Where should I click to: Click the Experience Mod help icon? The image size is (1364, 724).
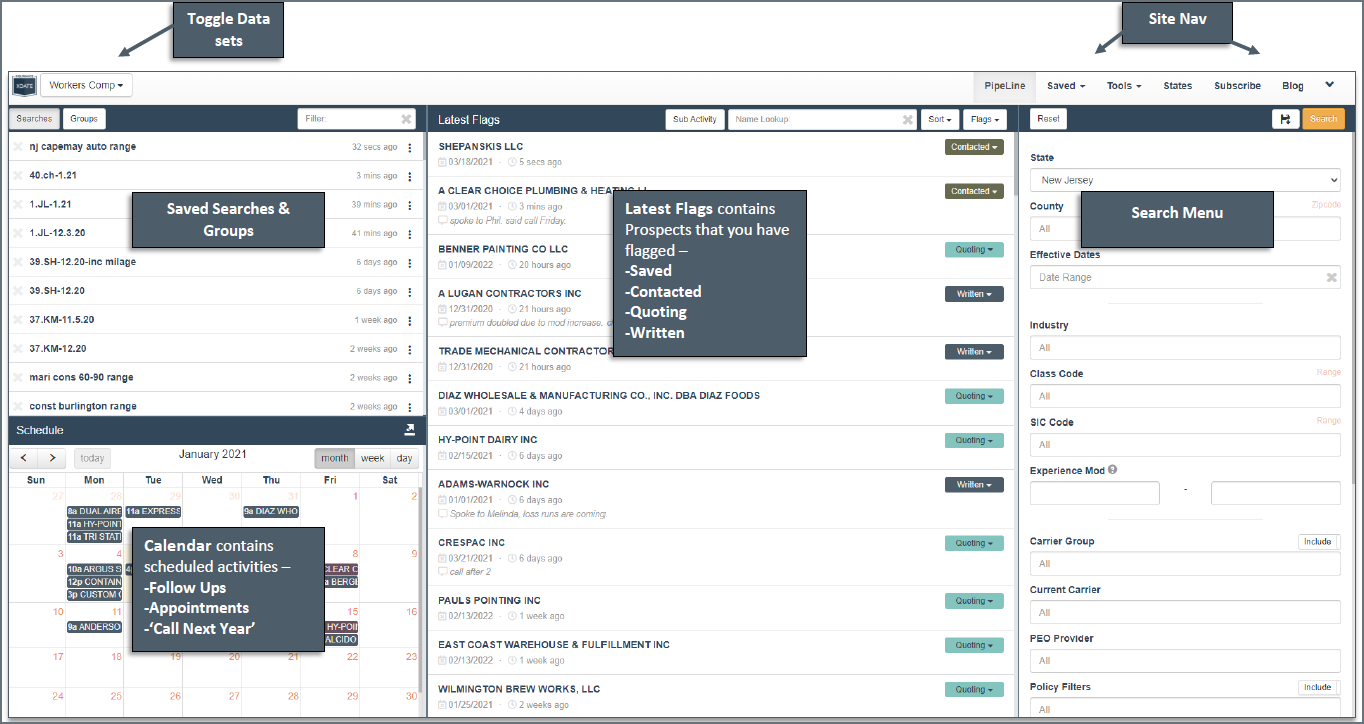click(1113, 470)
